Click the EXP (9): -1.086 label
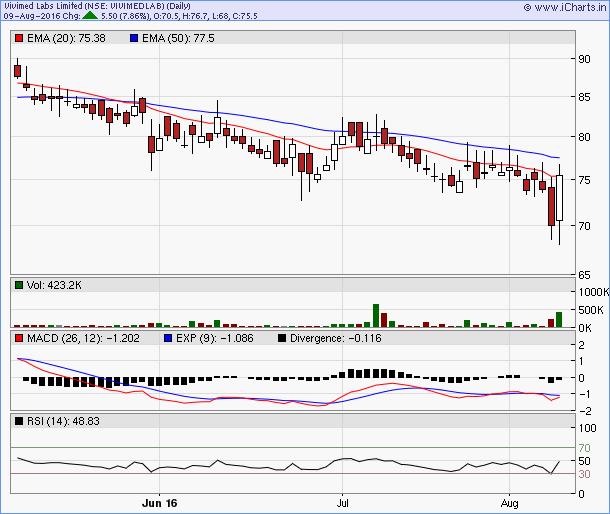610x514 pixels. coord(215,338)
